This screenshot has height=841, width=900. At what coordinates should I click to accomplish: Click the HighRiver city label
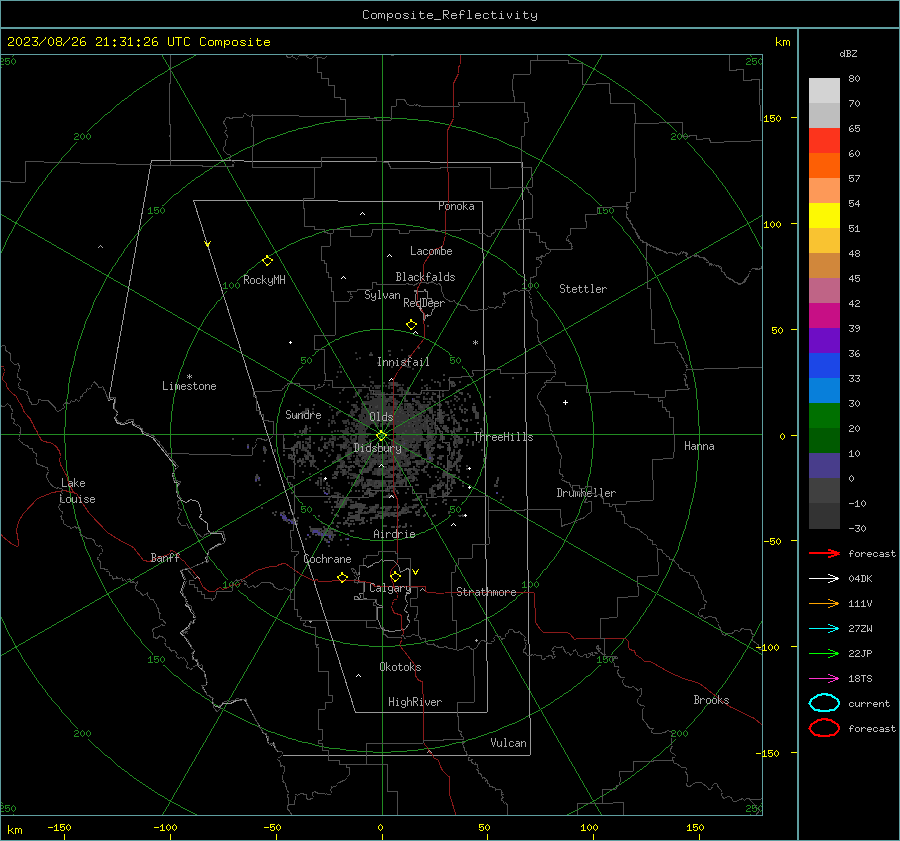pos(415,702)
